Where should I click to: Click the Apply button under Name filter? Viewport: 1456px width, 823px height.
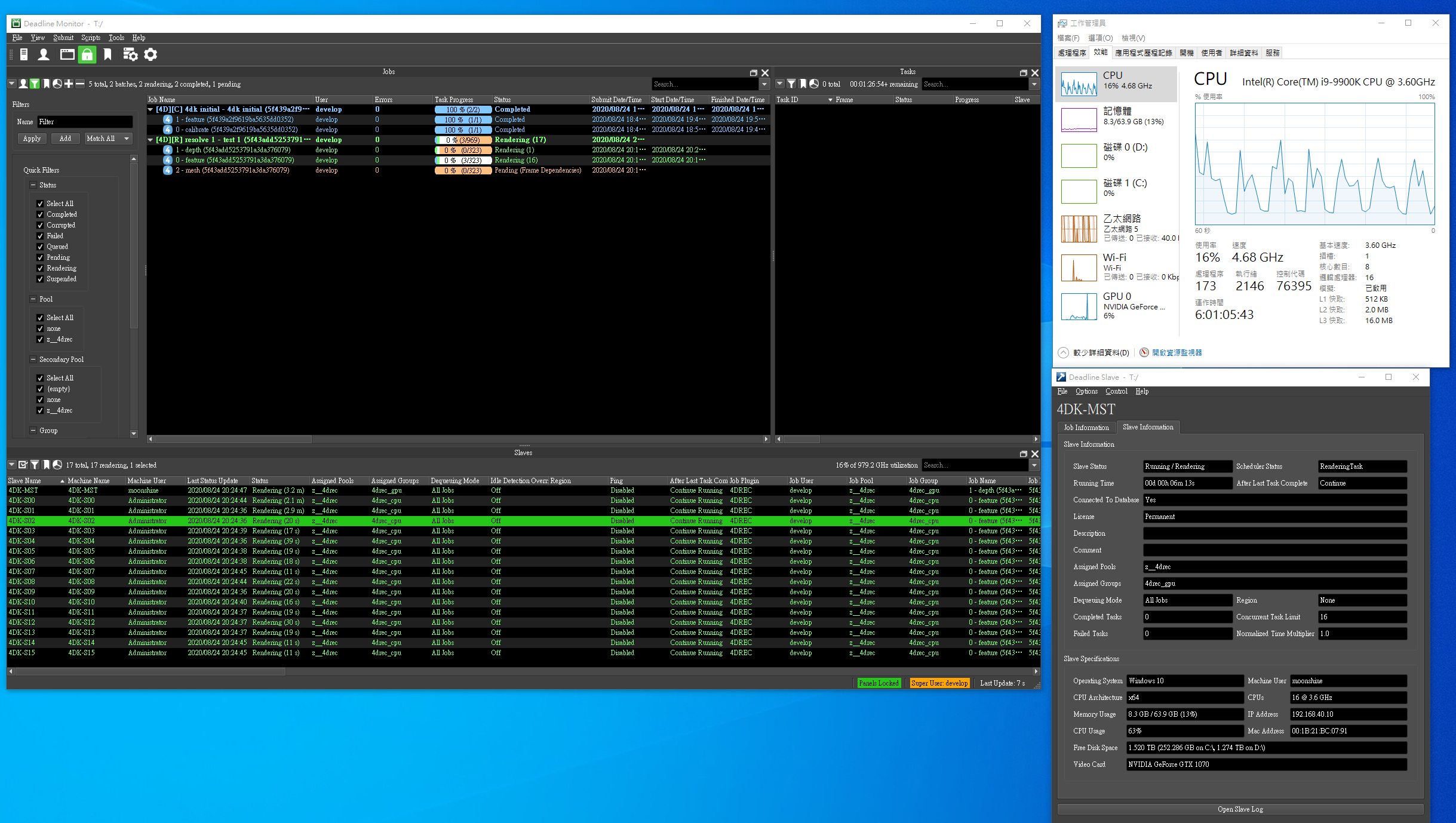(x=32, y=138)
